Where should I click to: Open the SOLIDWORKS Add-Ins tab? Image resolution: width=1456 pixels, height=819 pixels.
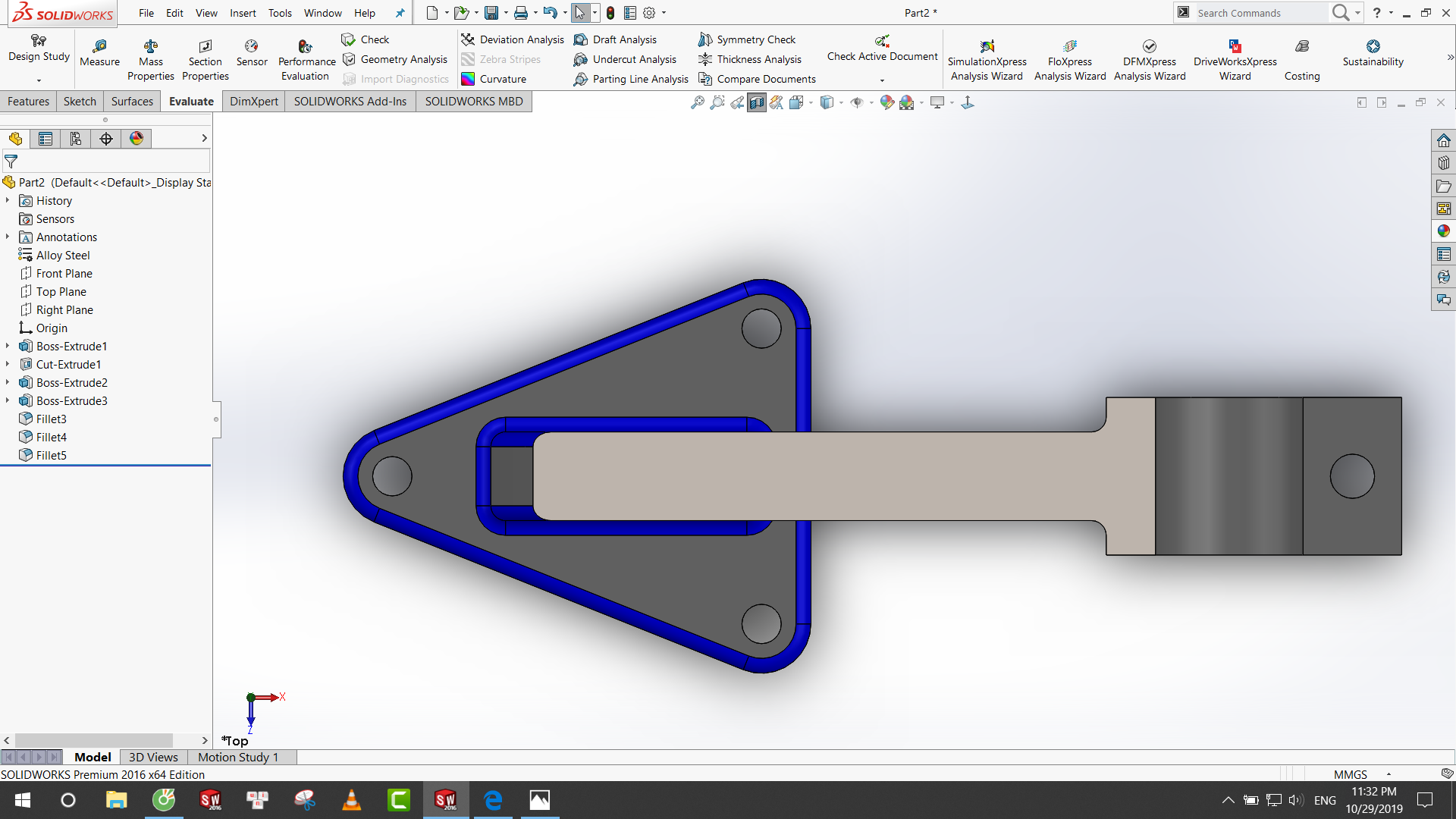350,102
